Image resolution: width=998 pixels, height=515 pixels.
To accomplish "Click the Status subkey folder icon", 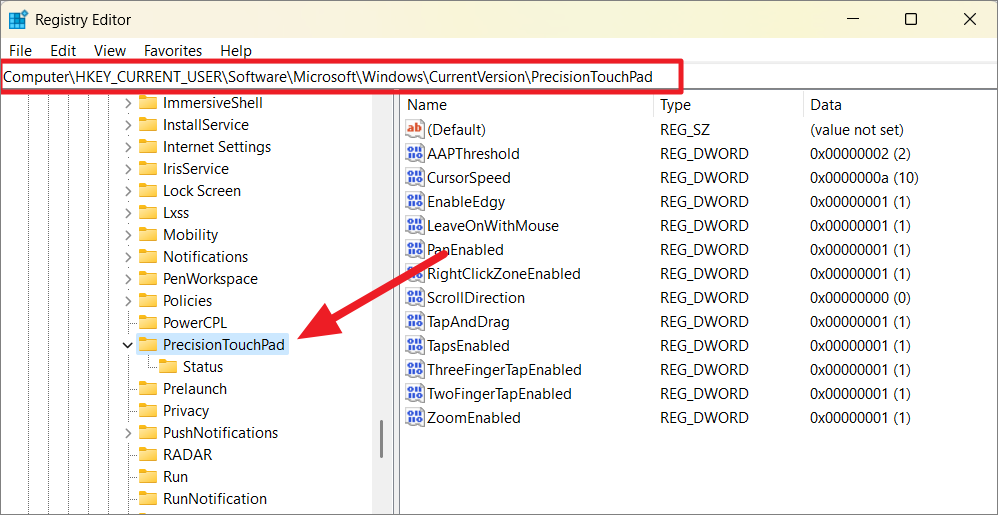I will (167, 367).
